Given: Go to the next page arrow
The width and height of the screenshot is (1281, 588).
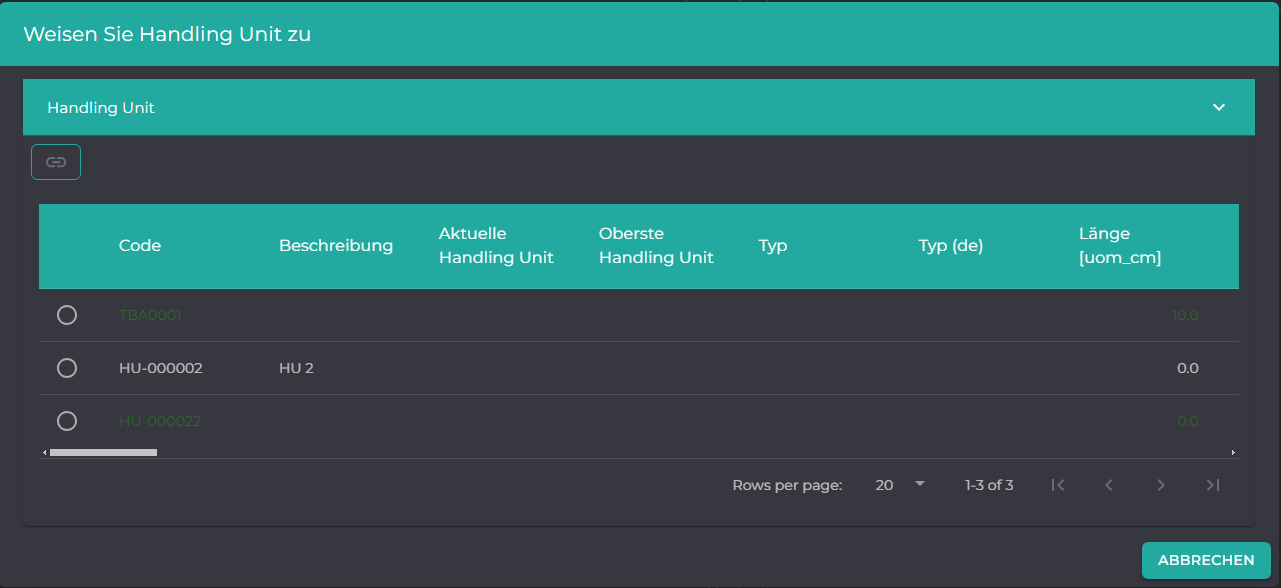Looking at the screenshot, I should (1161, 485).
